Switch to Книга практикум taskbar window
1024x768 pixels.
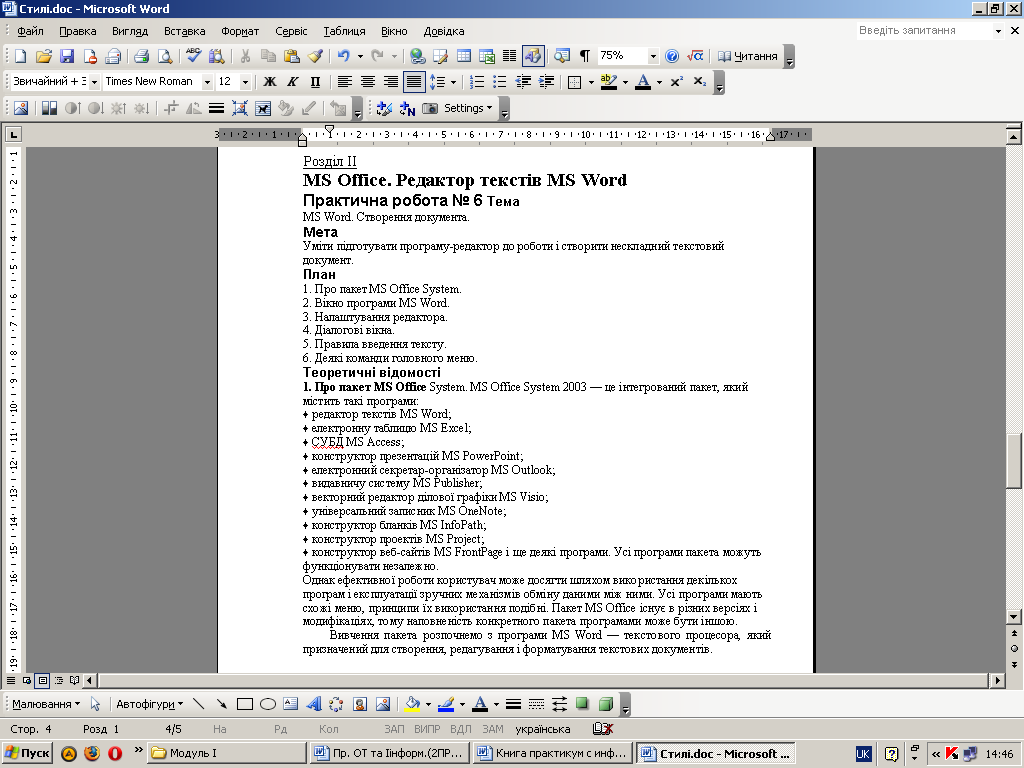click(x=554, y=753)
